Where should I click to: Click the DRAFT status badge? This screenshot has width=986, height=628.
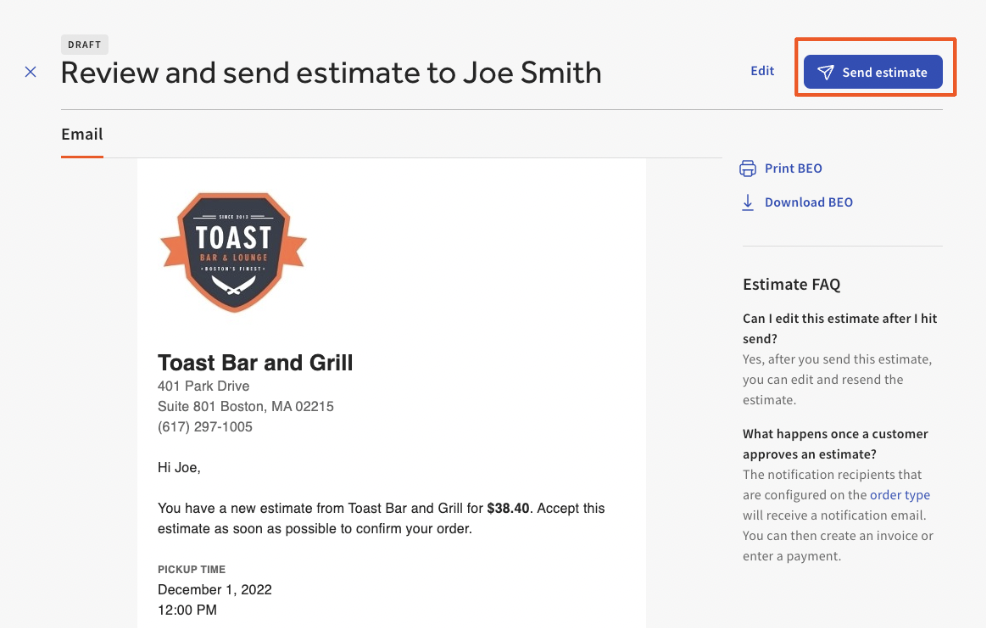click(84, 44)
